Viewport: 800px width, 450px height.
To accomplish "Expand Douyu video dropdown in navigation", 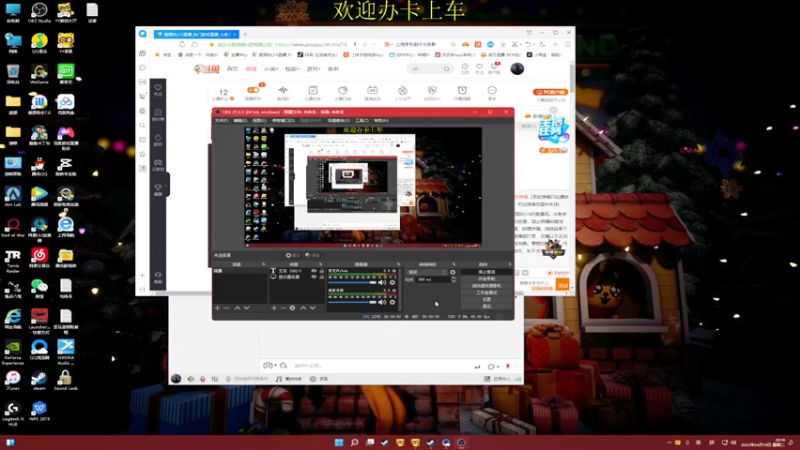I will pyautogui.click(x=292, y=69).
